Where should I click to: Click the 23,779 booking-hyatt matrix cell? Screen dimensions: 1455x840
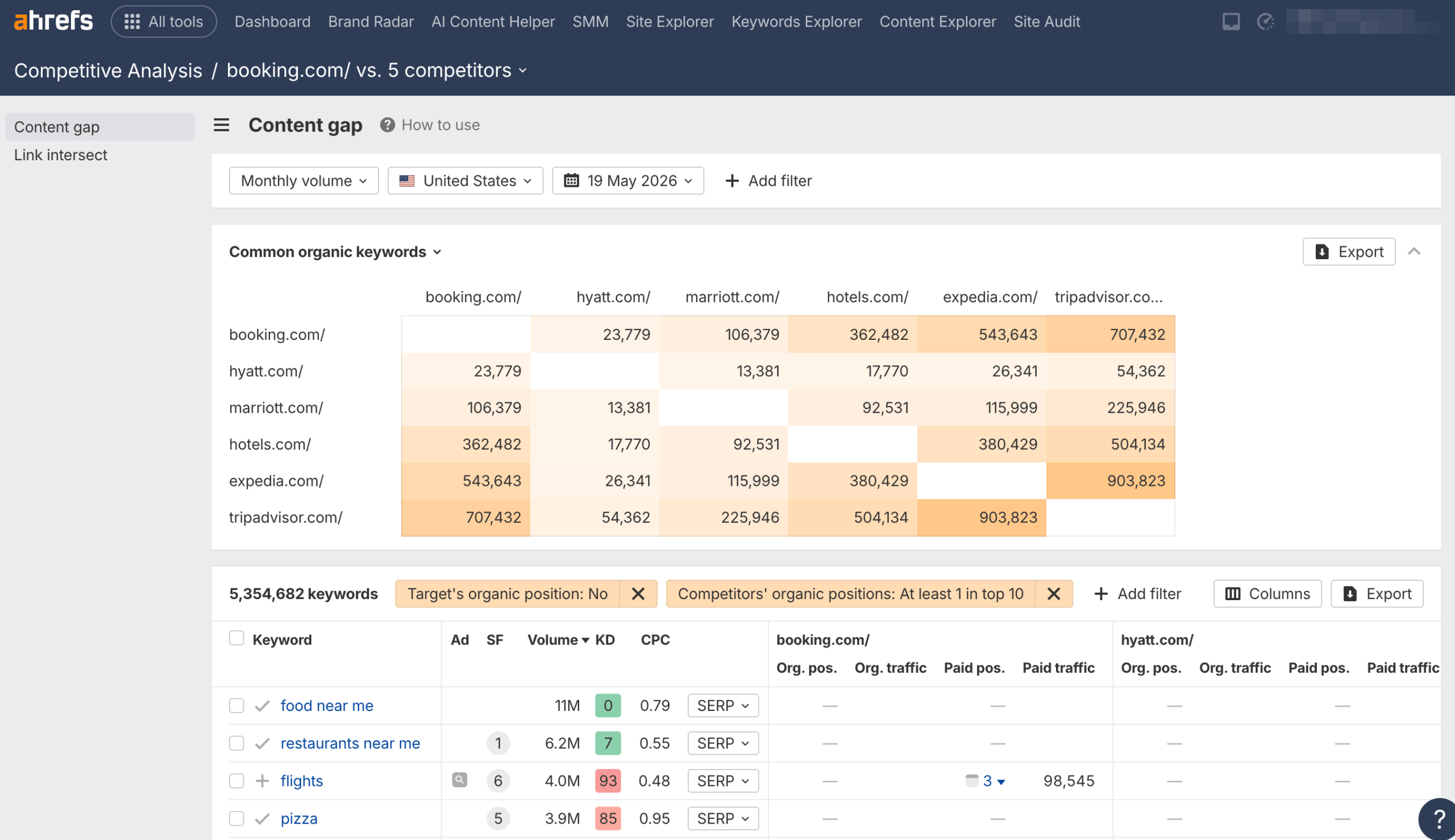[x=595, y=334]
